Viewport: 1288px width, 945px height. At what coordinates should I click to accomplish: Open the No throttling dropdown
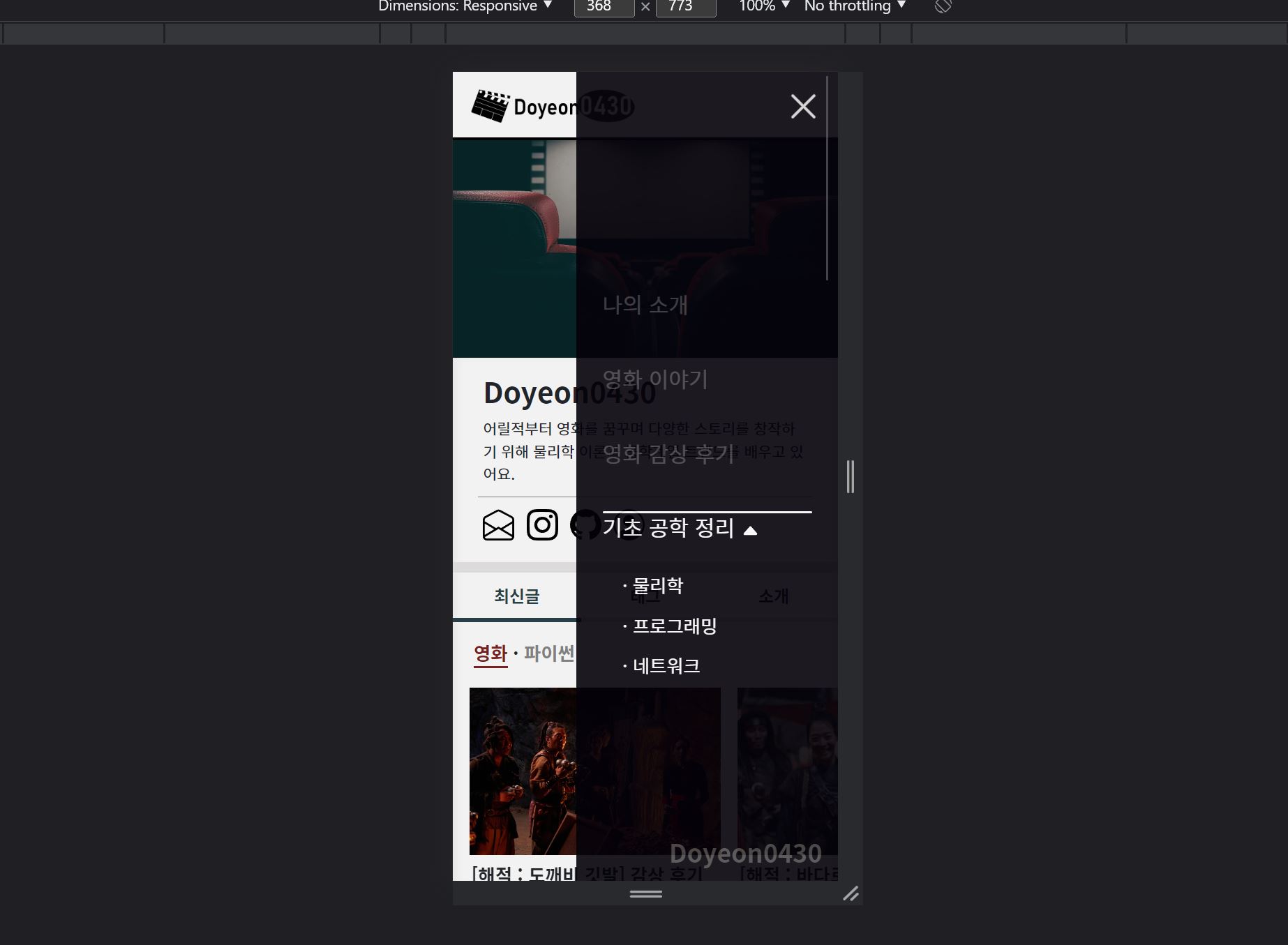[x=855, y=6]
